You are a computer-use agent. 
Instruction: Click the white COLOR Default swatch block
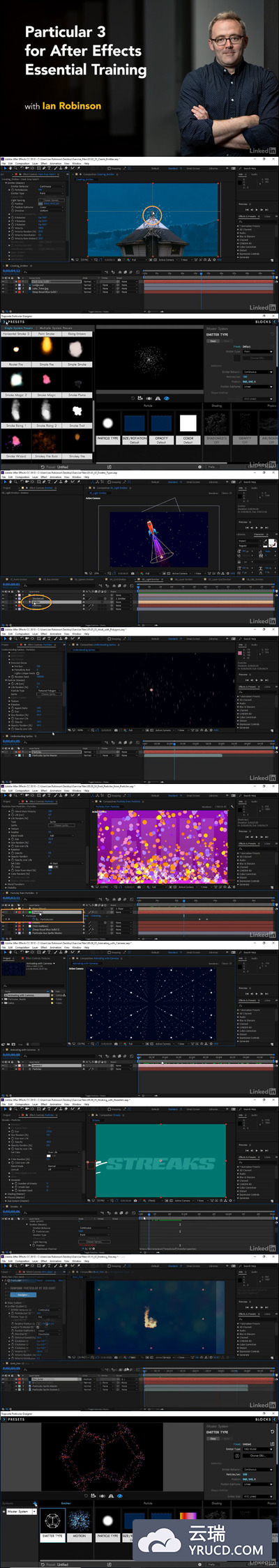coord(188,427)
